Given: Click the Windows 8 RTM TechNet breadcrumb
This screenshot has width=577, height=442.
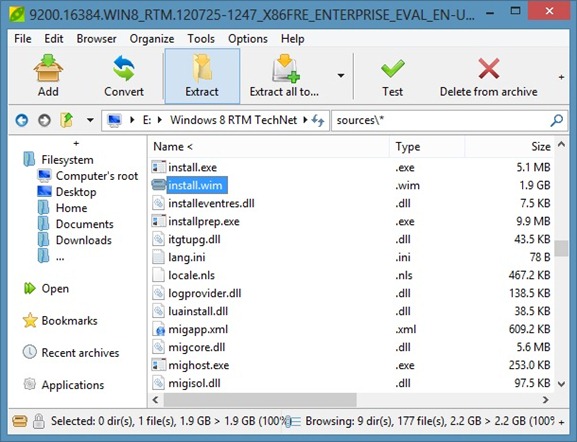Looking at the screenshot, I should pos(233,120).
